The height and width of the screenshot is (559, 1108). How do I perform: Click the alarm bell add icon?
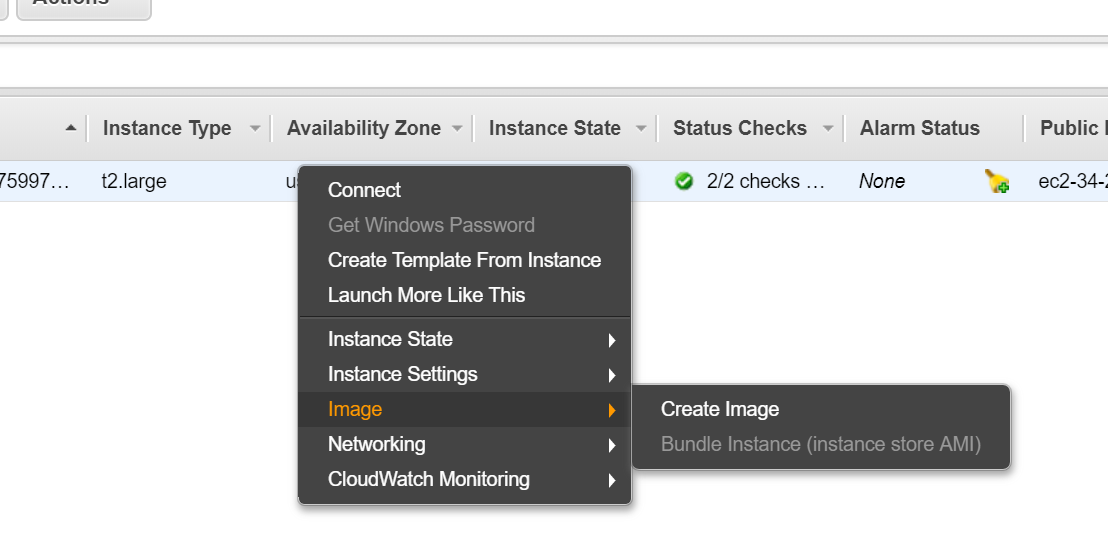pos(997,182)
